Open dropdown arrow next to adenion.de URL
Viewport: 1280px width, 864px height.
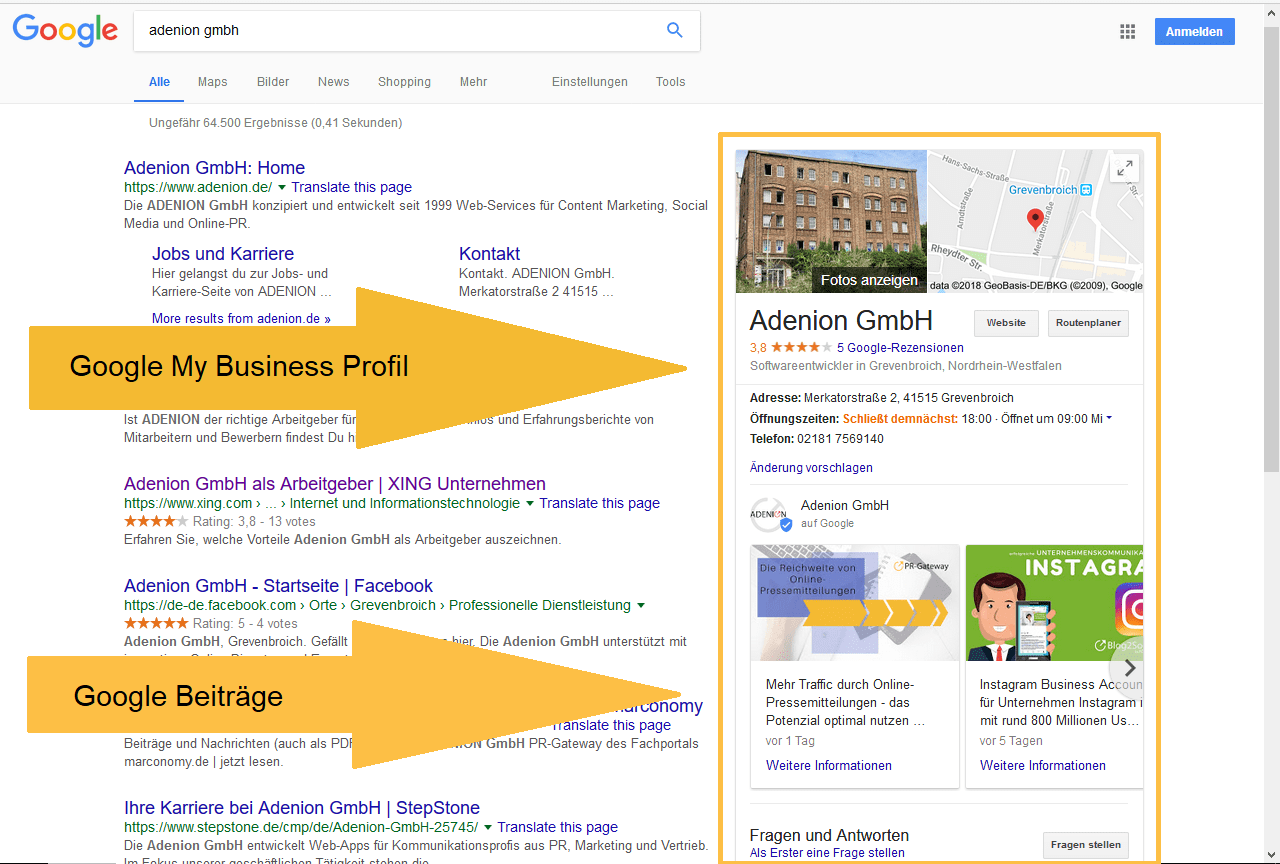pos(282,188)
